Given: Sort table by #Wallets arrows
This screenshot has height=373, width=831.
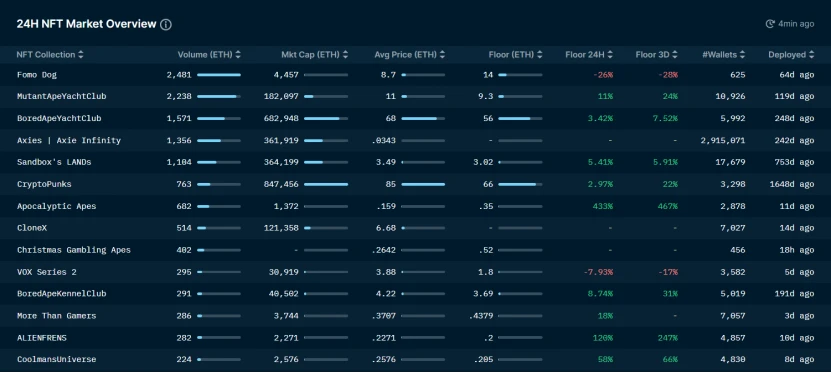Looking at the screenshot, I should click(x=742, y=55).
